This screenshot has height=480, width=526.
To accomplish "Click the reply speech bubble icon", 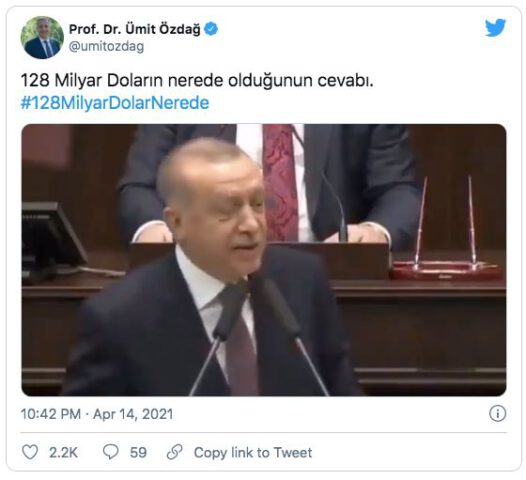I will 110,452.
